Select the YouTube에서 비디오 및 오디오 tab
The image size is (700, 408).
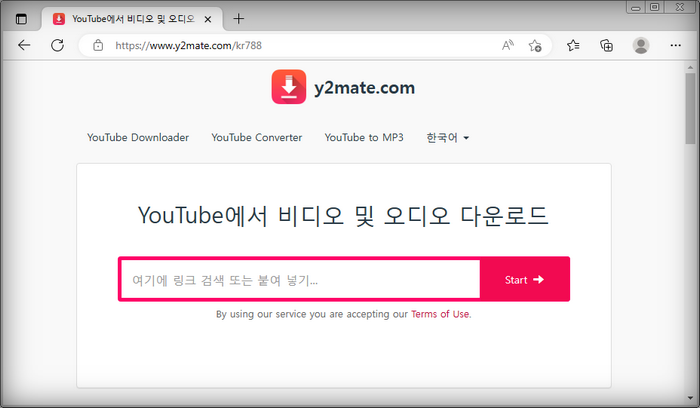point(133,19)
